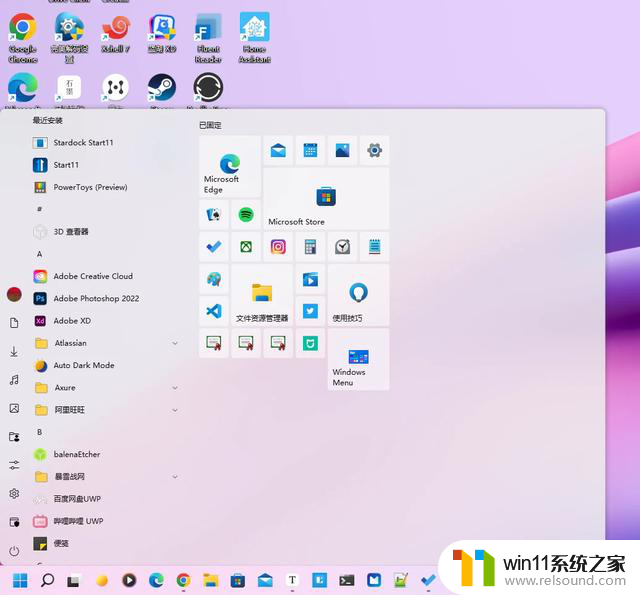Viewport: 640px width, 595px height.
Task: Open the 使用技巧 tips tile
Action: click(358, 295)
